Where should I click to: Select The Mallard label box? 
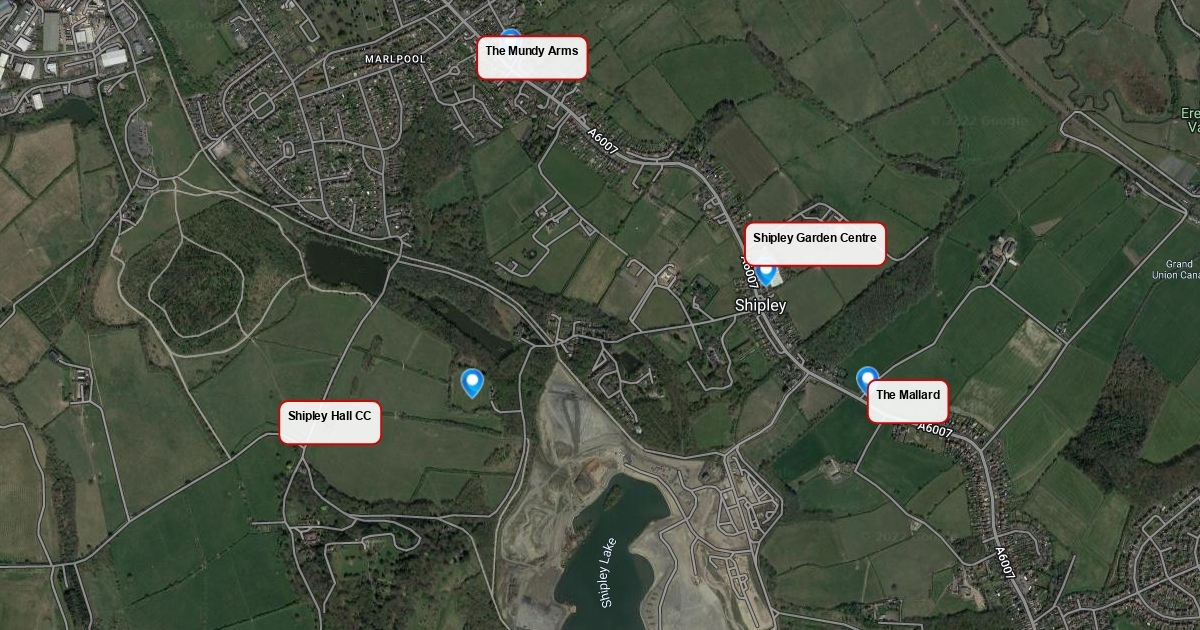tap(908, 401)
